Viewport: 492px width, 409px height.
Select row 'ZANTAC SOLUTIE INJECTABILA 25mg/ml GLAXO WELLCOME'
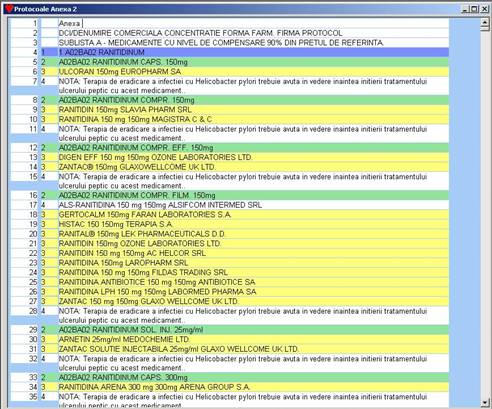[253, 349]
